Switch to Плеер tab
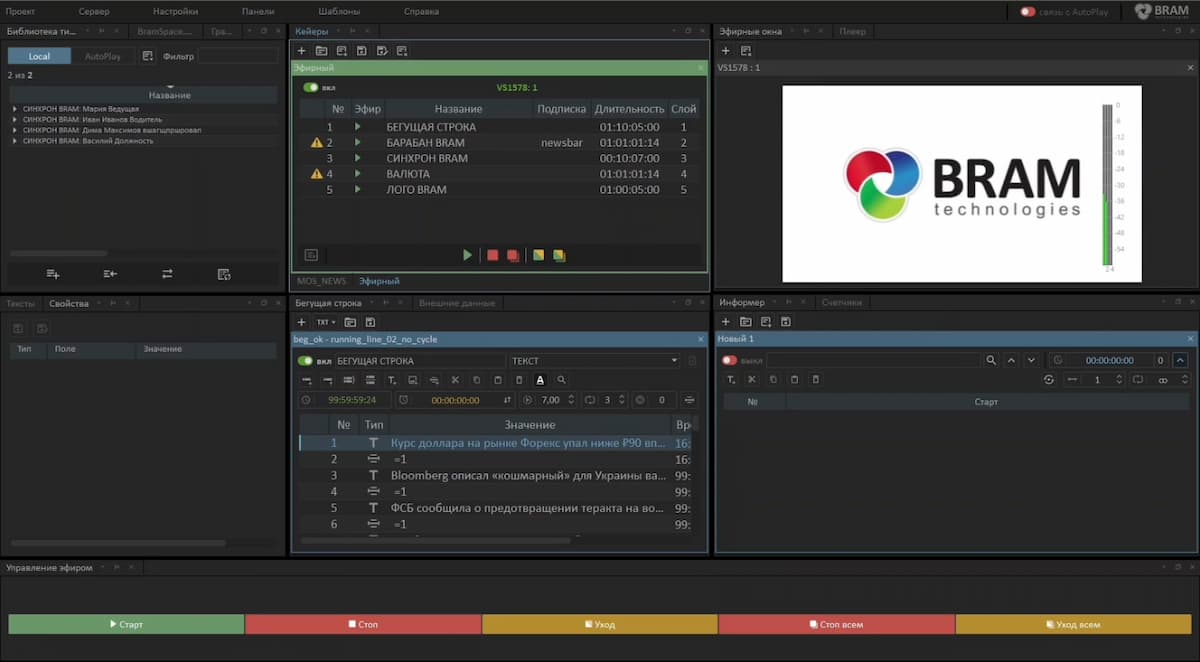This screenshot has width=1200, height=662. click(x=853, y=31)
